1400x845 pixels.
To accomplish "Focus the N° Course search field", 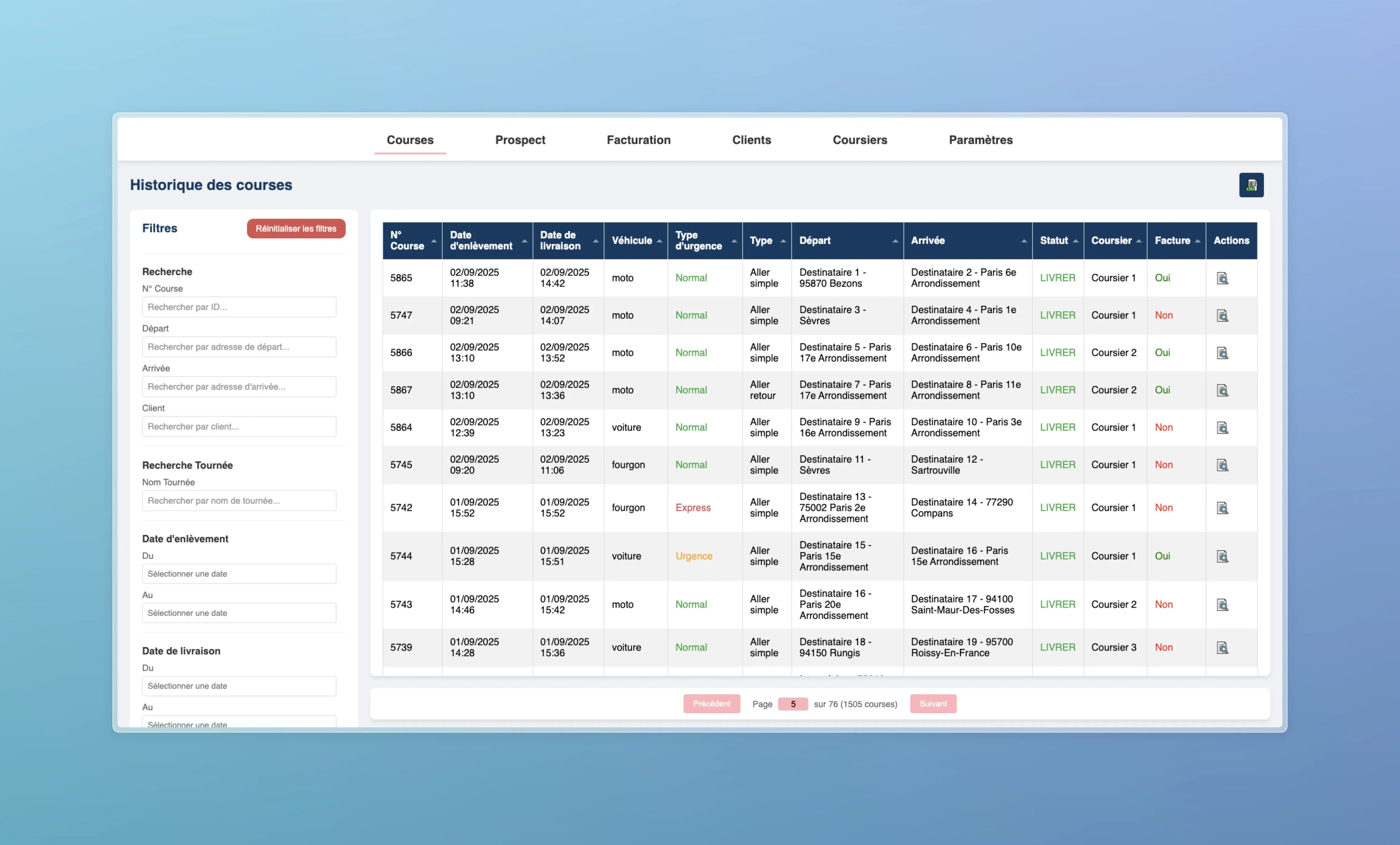I will click(239, 307).
